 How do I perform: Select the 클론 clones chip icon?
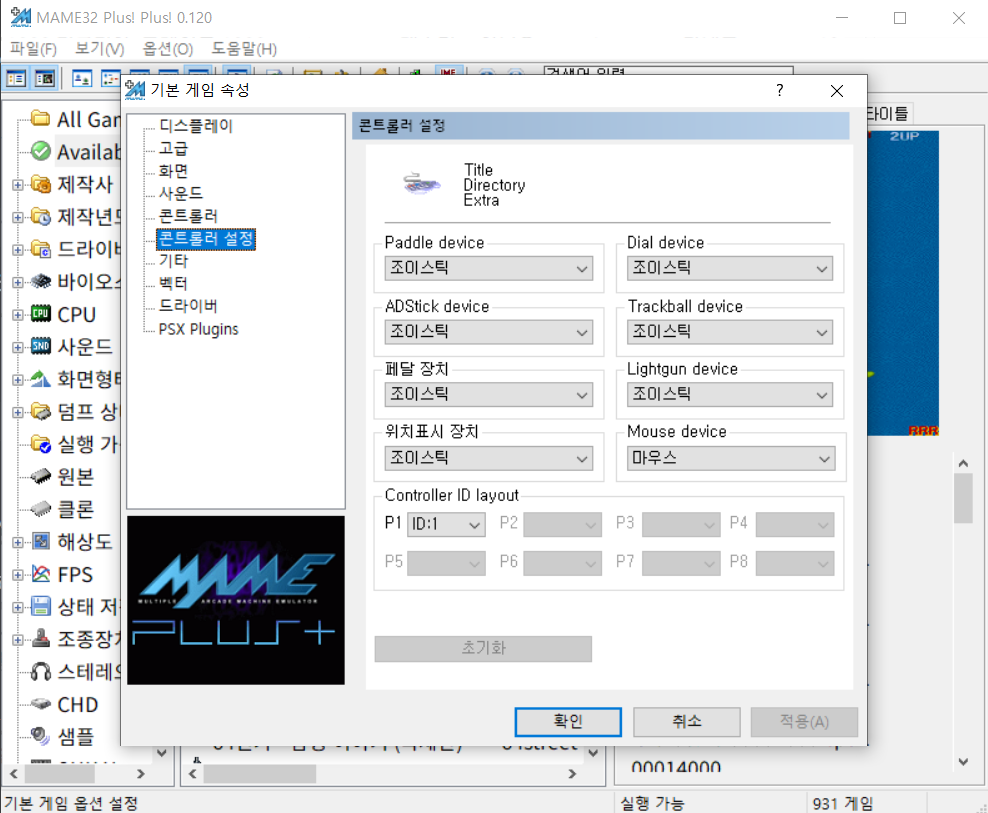click(x=41, y=508)
